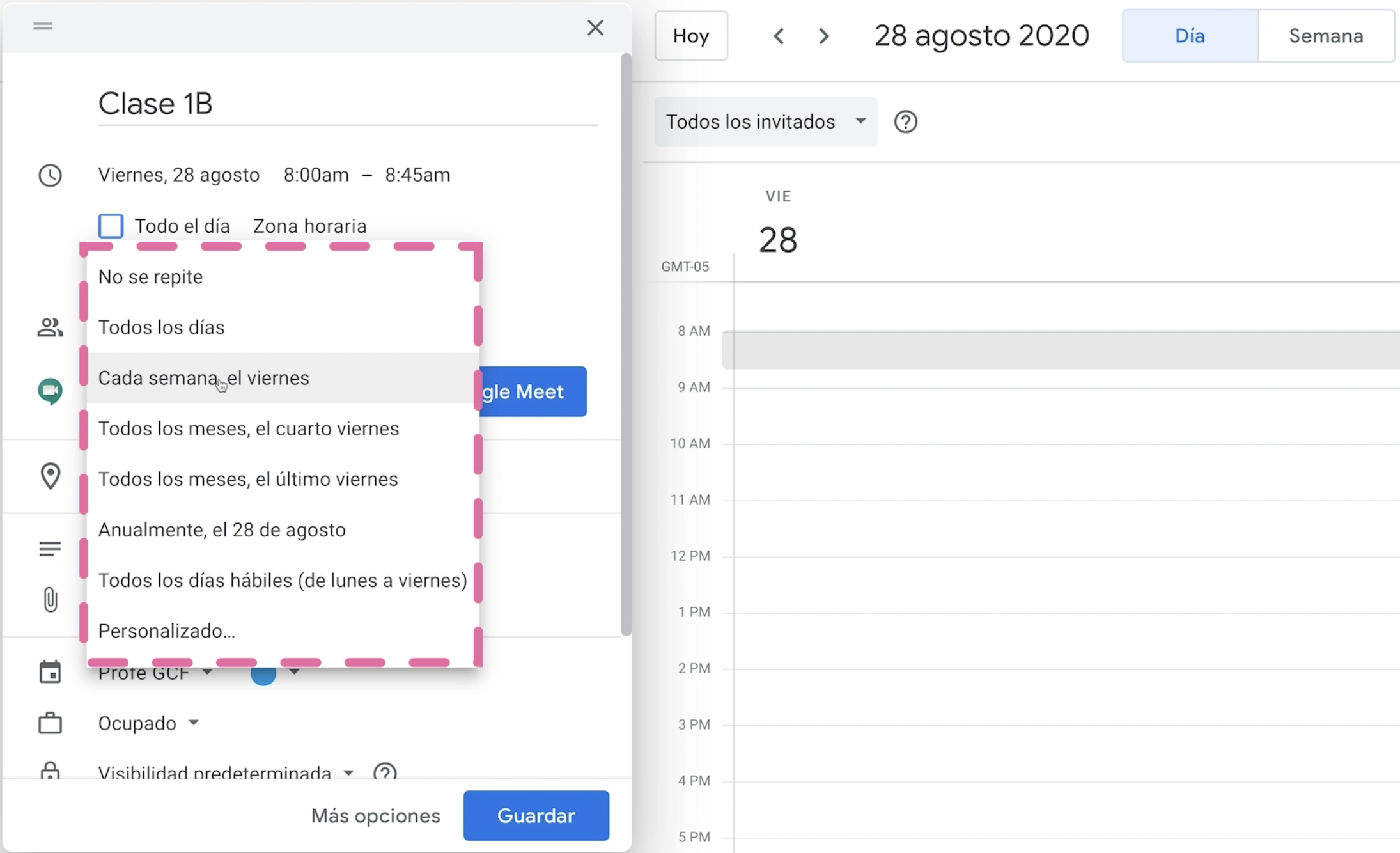1400x853 pixels.
Task: Click the drag handle at dialog top
Action: point(43,26)
